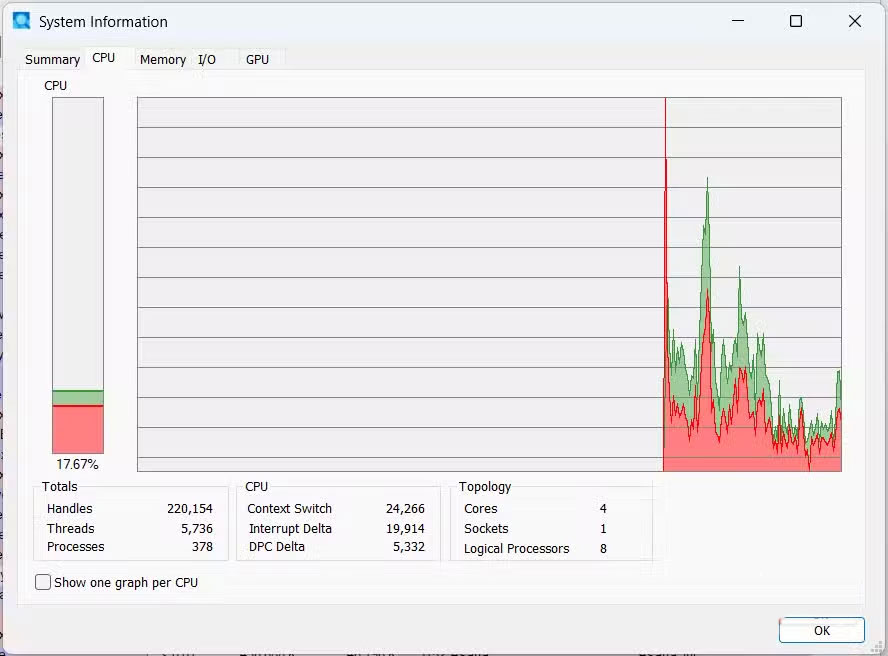The width and height of the screenshot is (888, 656).
Task: Maximize the System Information window
Action: (x=795, y=21)
